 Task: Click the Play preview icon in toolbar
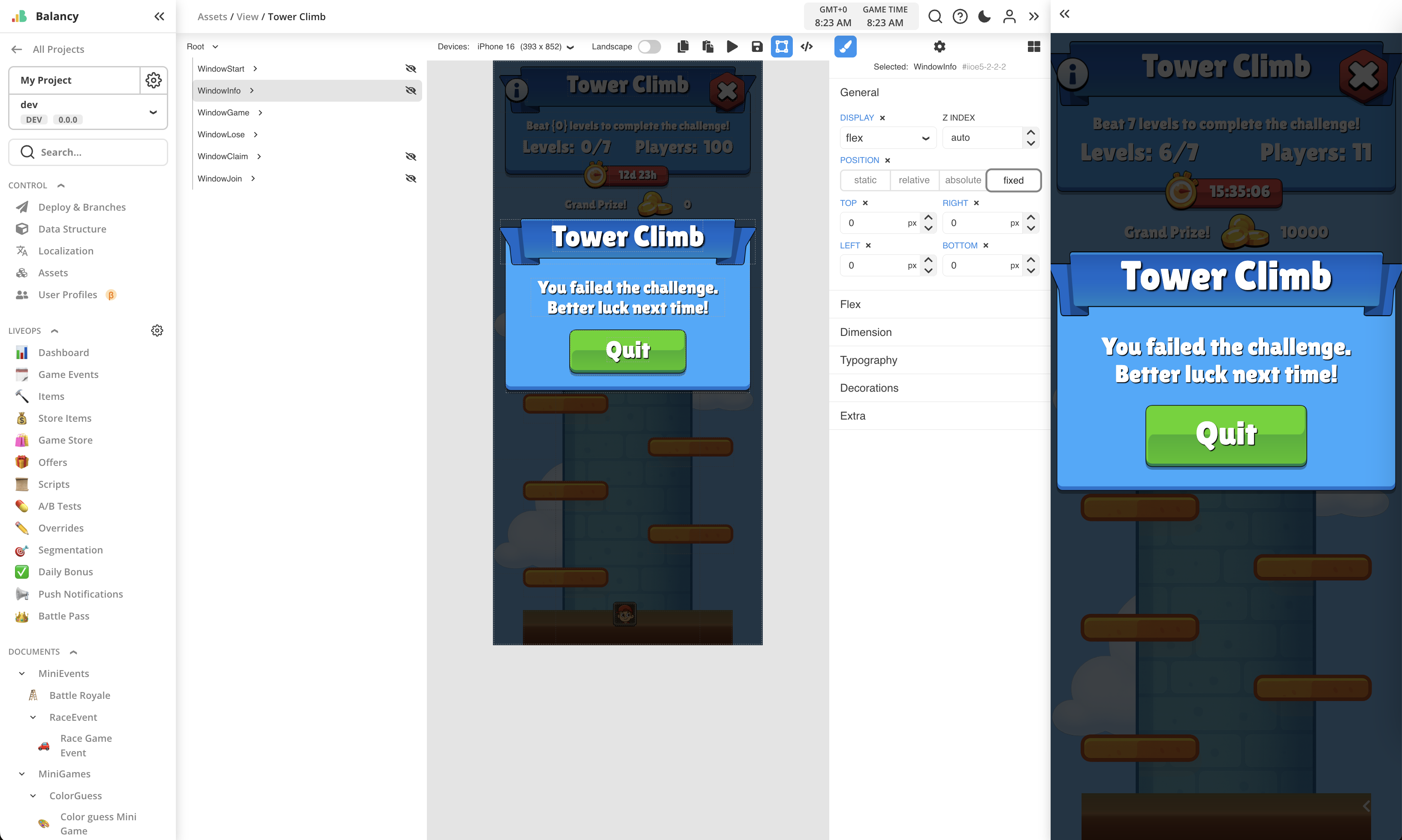[732, 46]
